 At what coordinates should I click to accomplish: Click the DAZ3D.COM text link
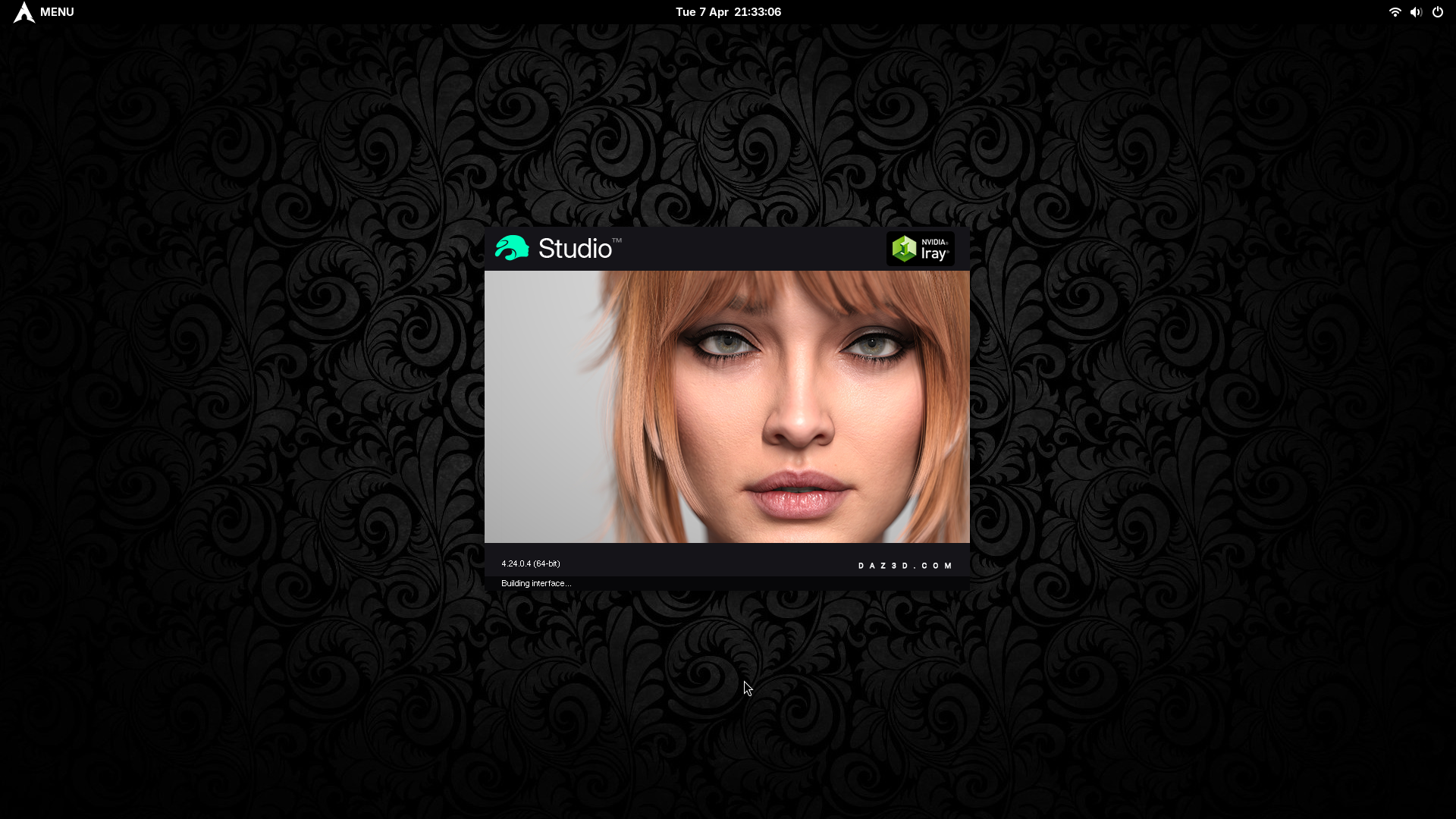[x=905, y=566]
